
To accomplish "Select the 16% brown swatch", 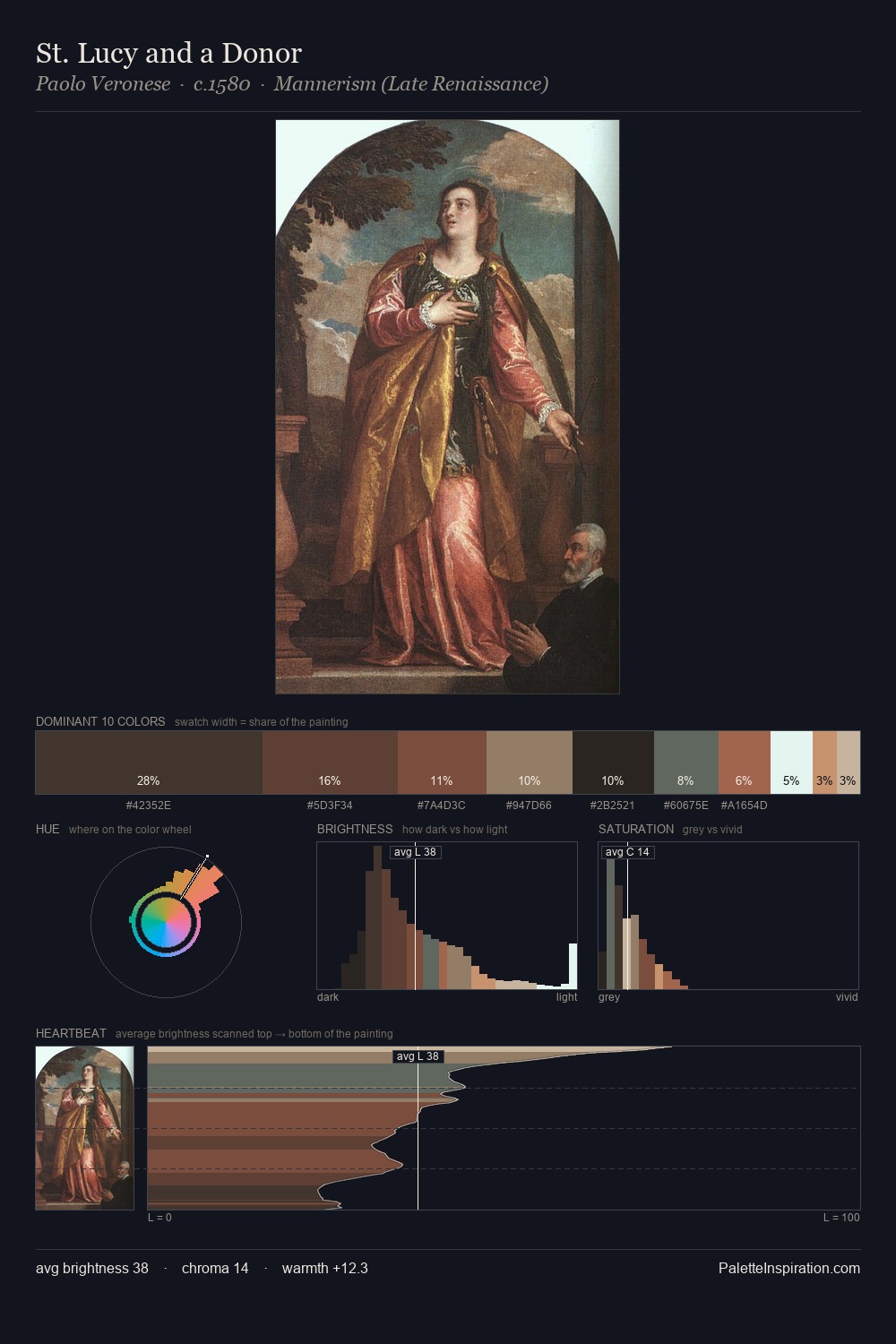I will point(330,762).
